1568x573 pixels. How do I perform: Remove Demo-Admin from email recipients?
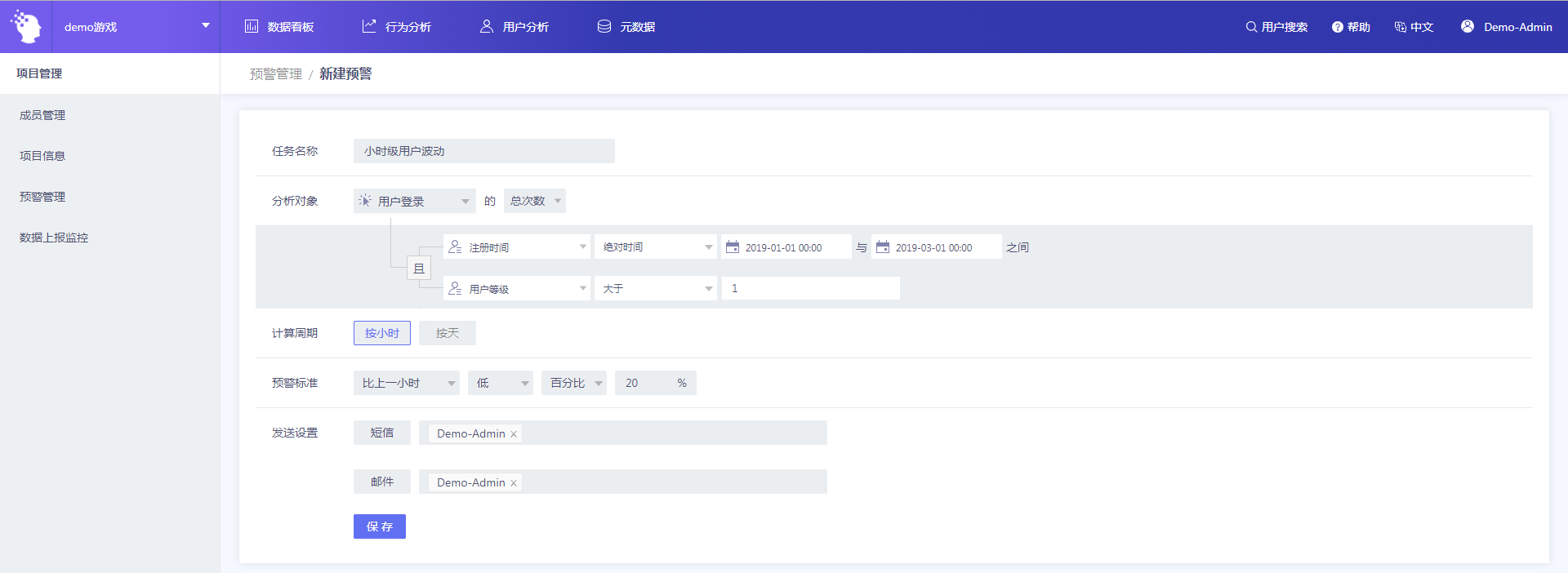514,483
